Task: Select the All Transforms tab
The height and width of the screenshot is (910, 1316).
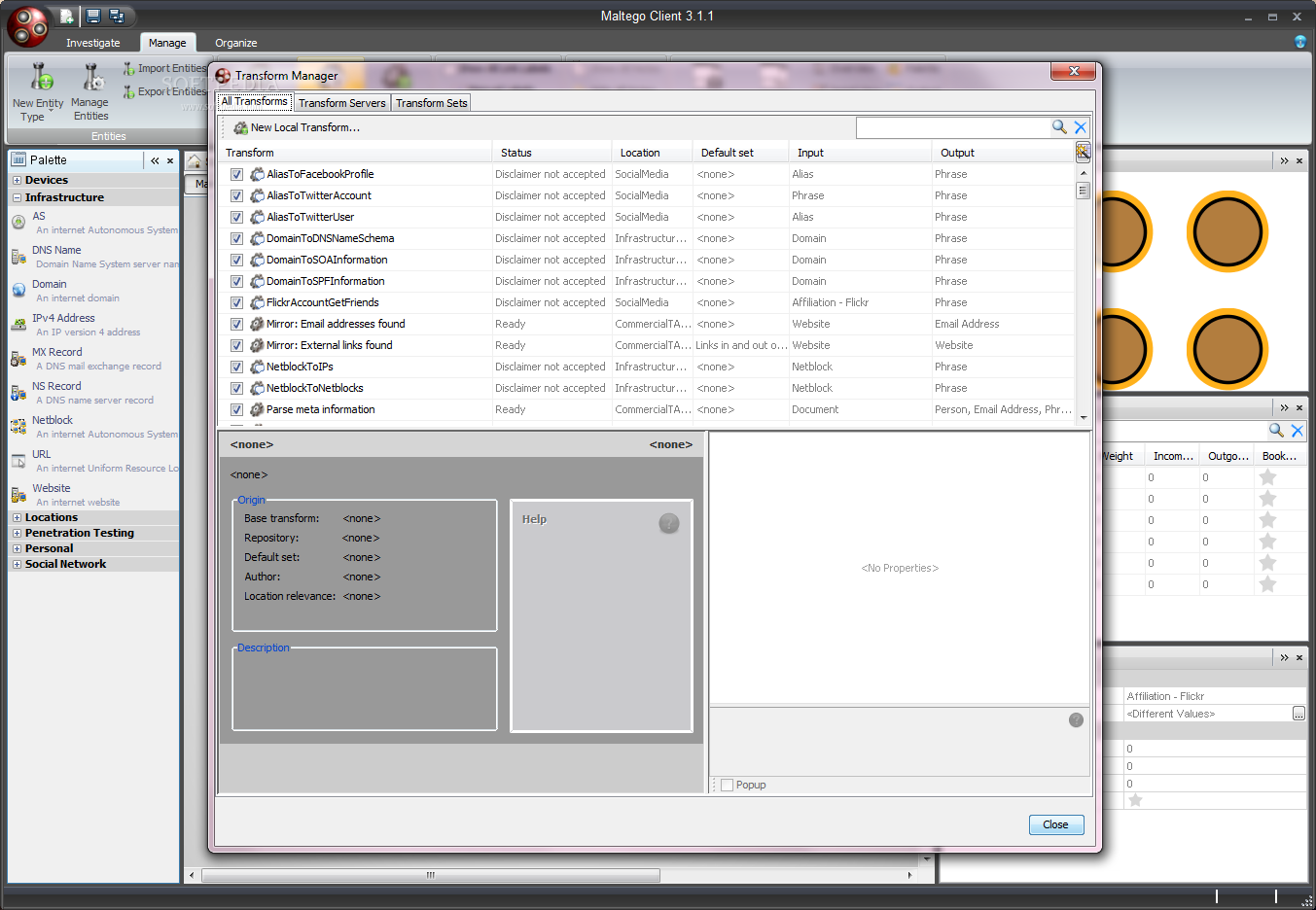Action: point(255,102)
